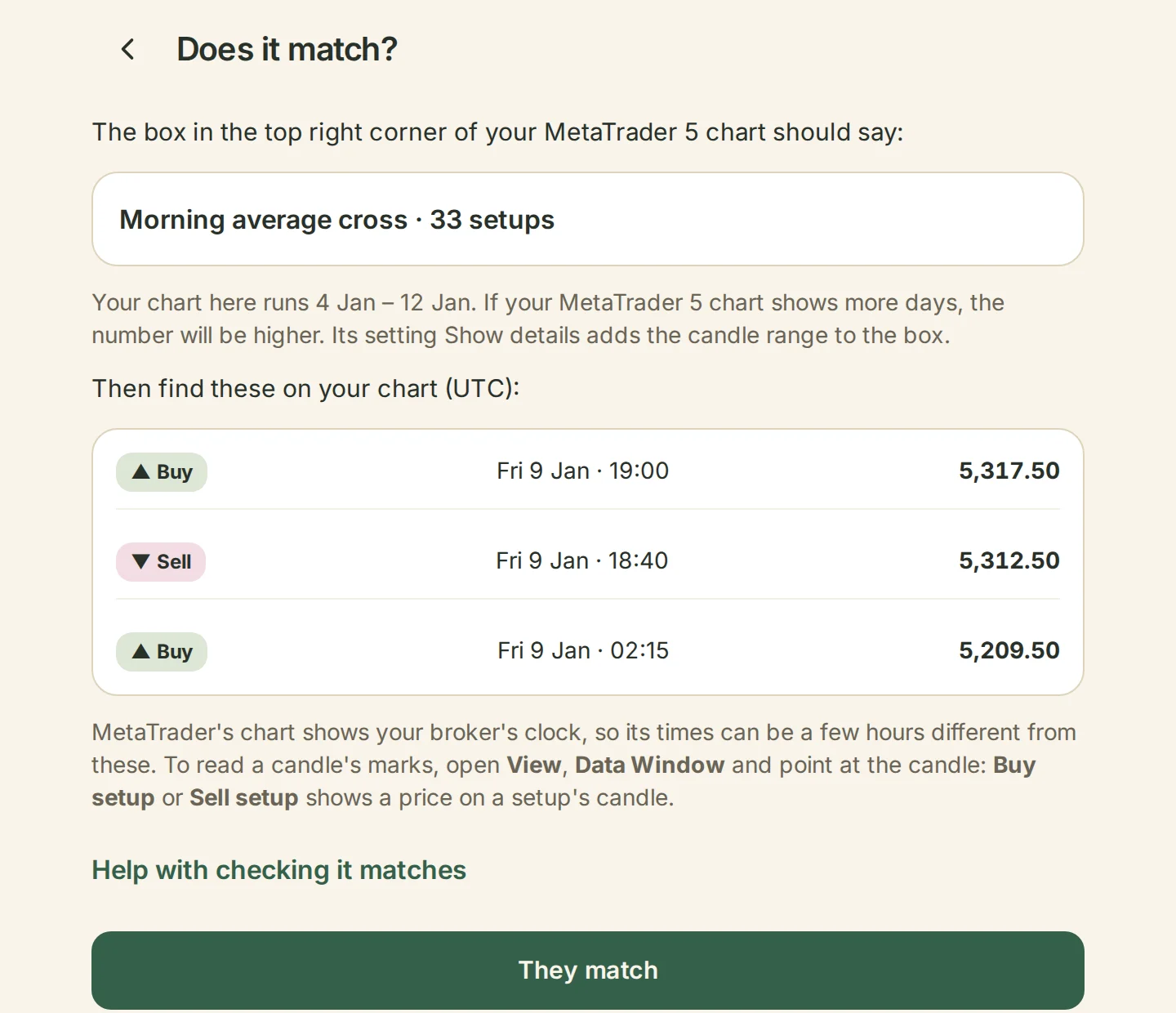Viewport: 1176px width, 1013px height.
Task: Click the up triangle in the first Buy badge
Action: (x=141, y=471)
